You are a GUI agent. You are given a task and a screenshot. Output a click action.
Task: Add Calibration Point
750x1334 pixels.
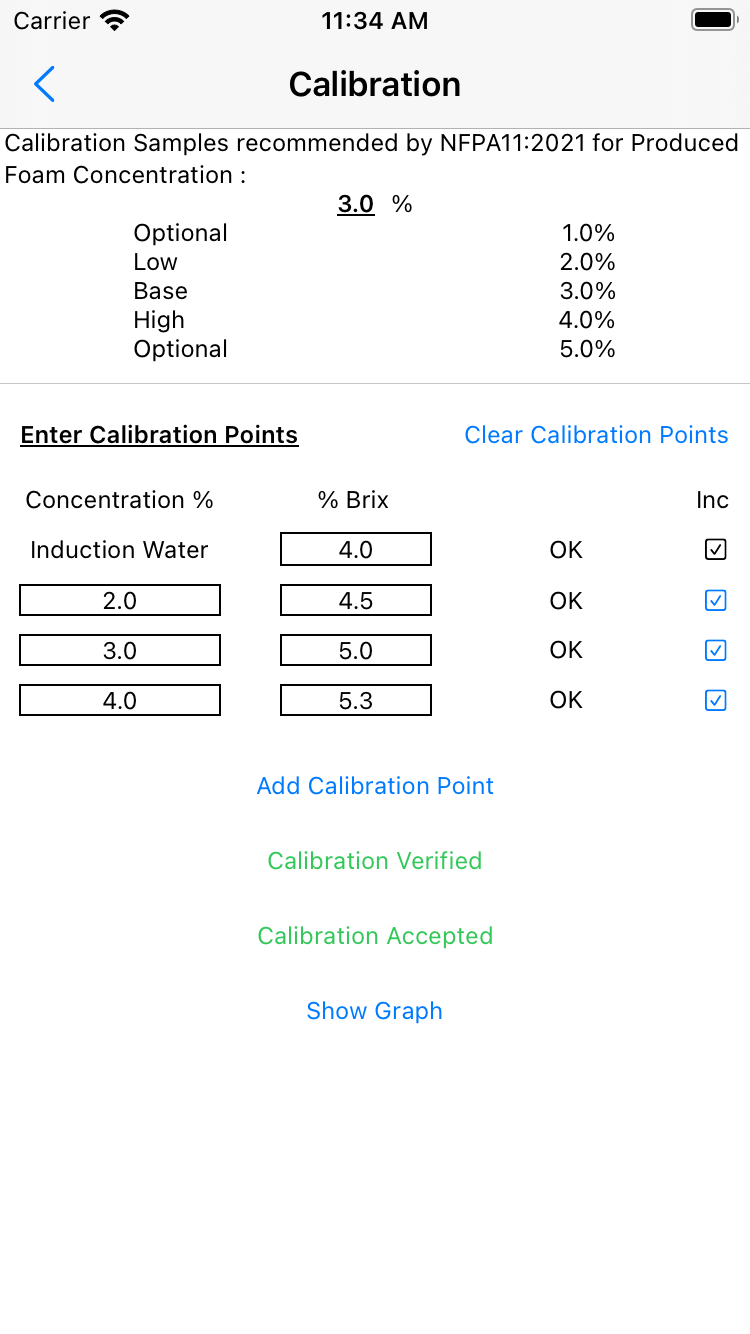click(375, 786)
